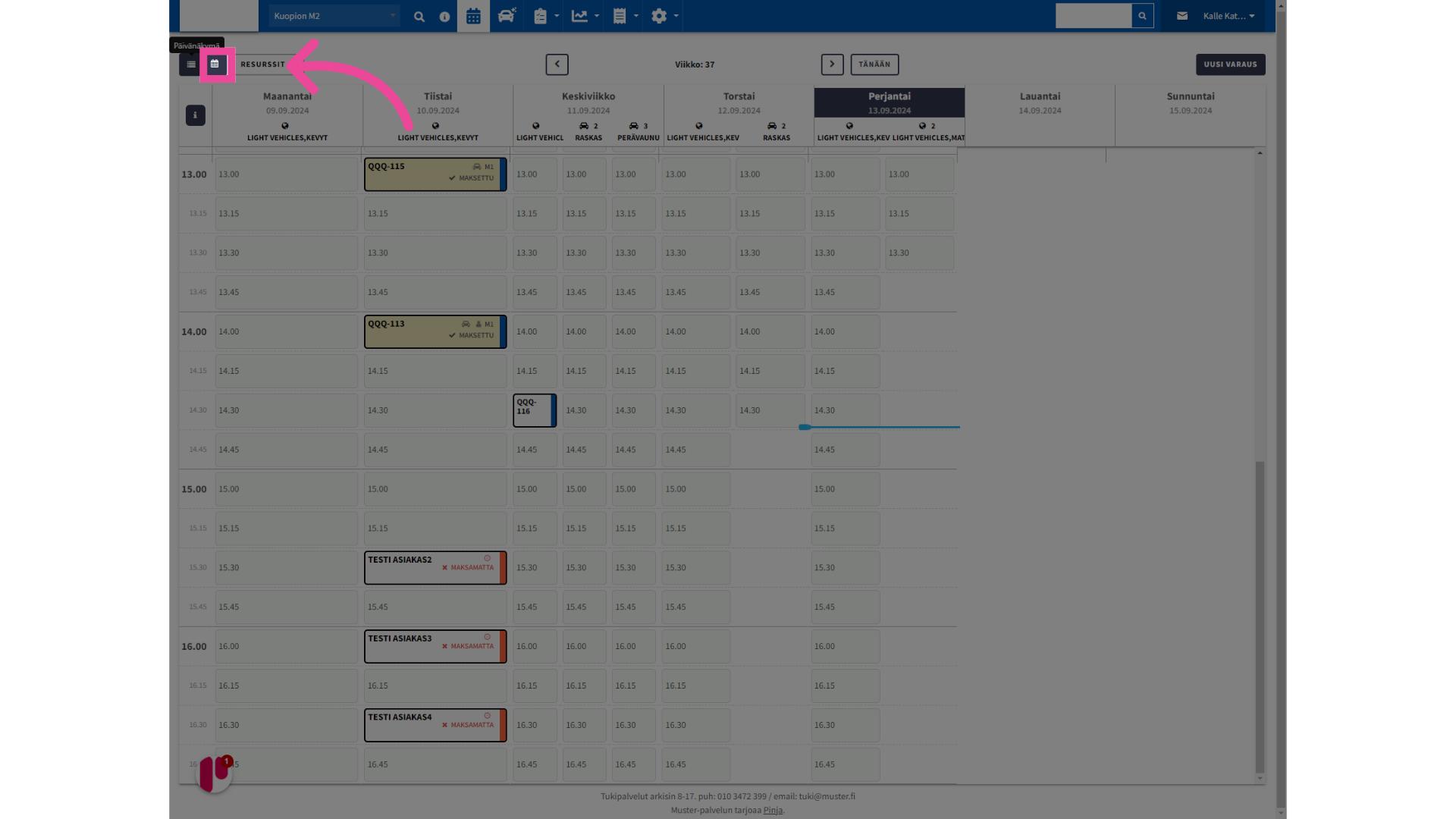Click the top-right search input field
Image resolution: width=1456 pixels, height=819 pixels.
(1094, 16)
